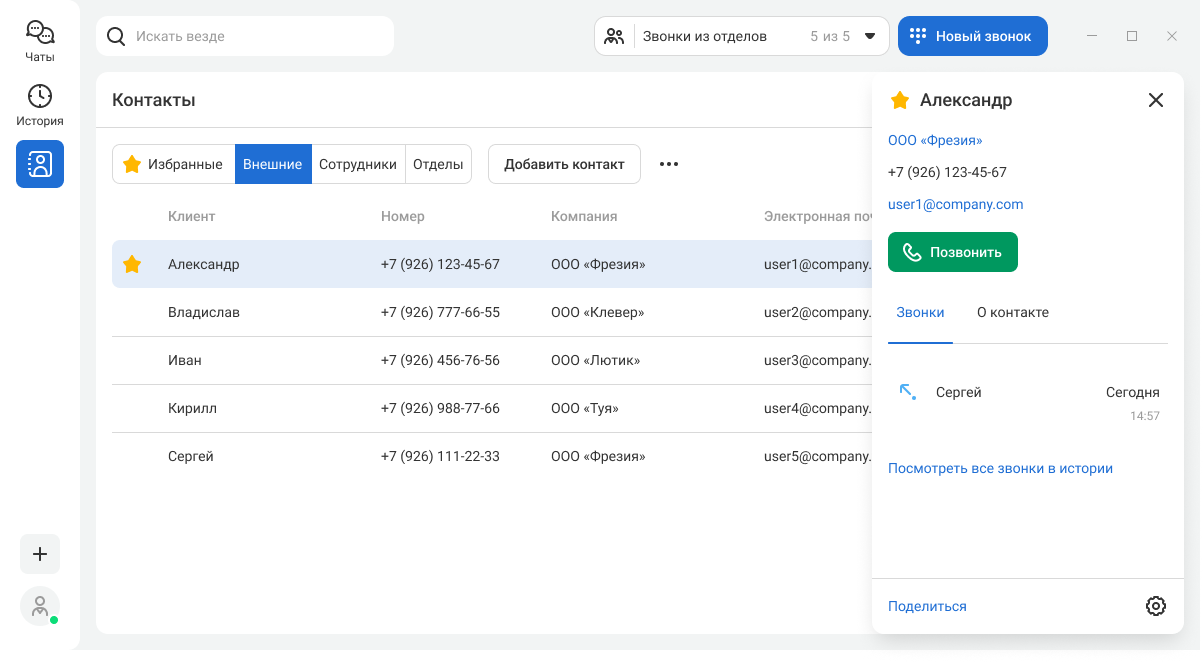
Task: Click the three-dots more options icon
Action: click(x=669, y=164)
